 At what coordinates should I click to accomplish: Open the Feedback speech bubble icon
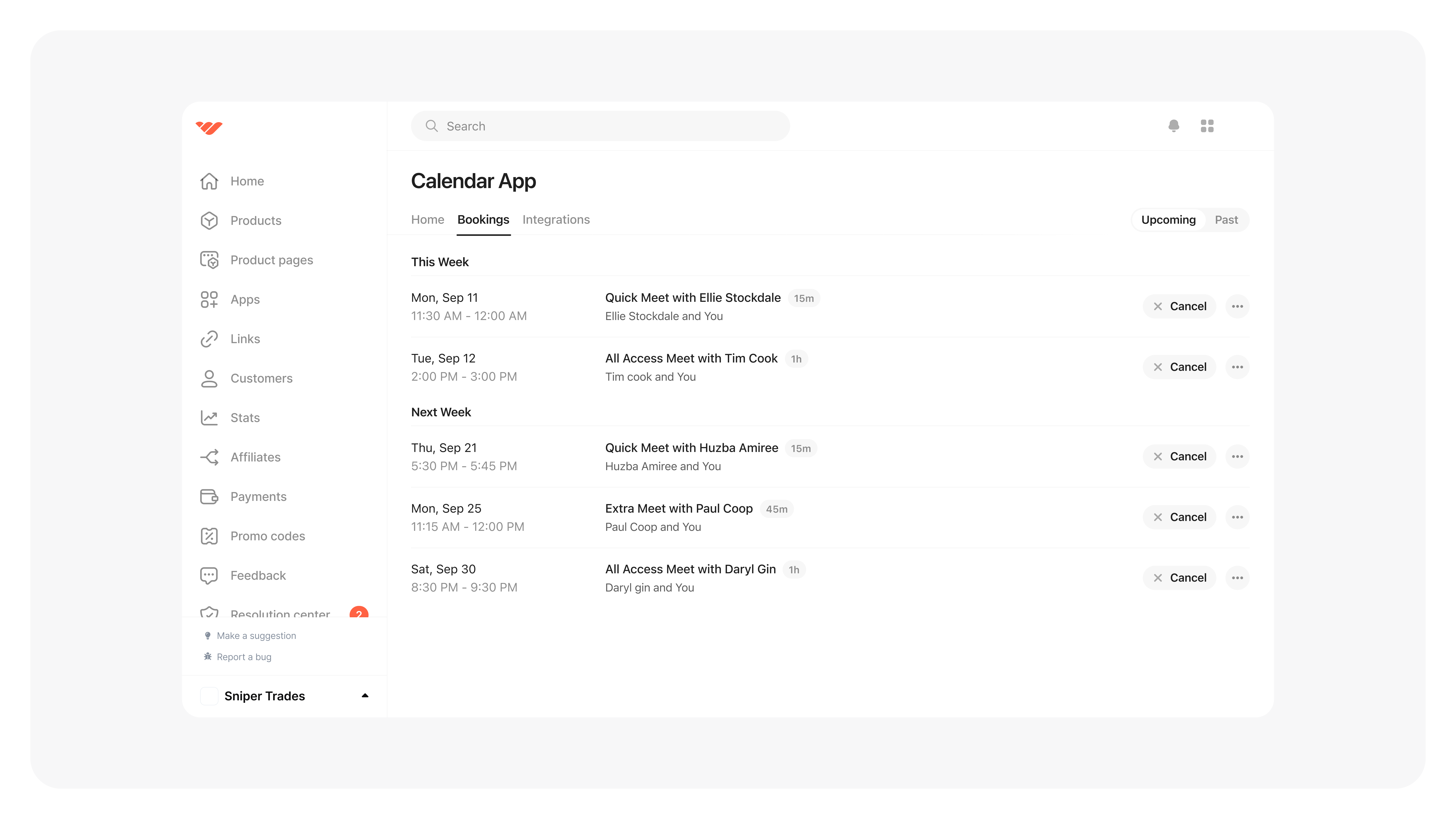[209, 575]
